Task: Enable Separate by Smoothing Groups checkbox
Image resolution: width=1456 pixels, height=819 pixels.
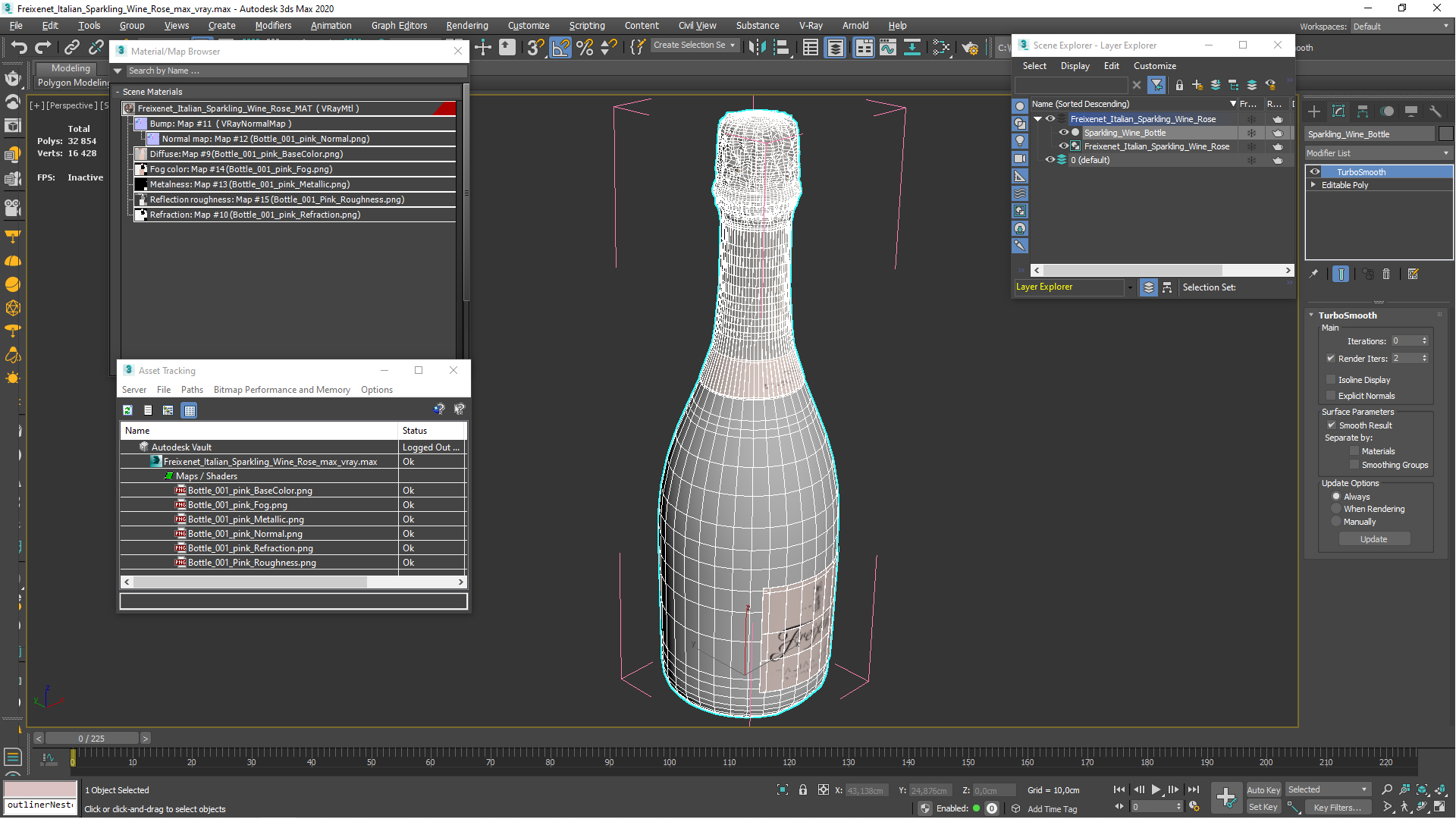Action: point(1354,465)
